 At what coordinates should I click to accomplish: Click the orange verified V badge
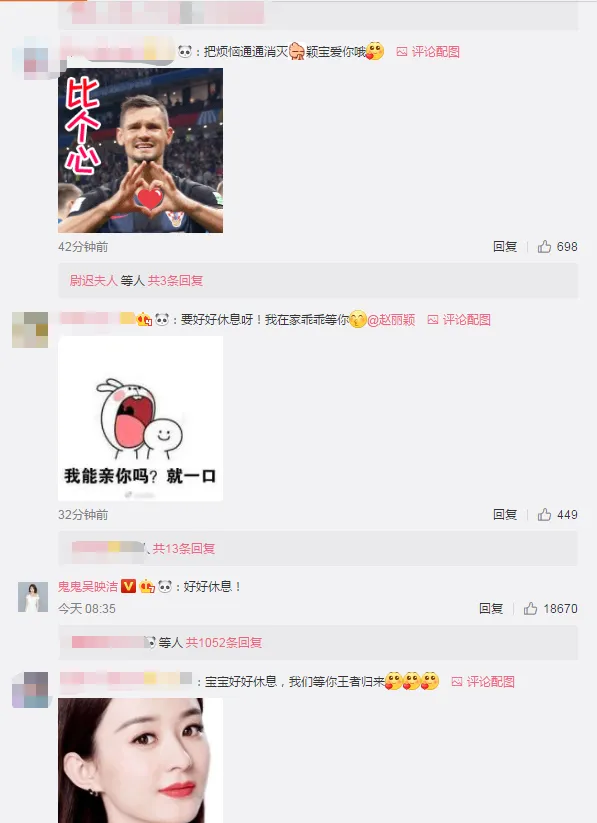coord(129,586)
